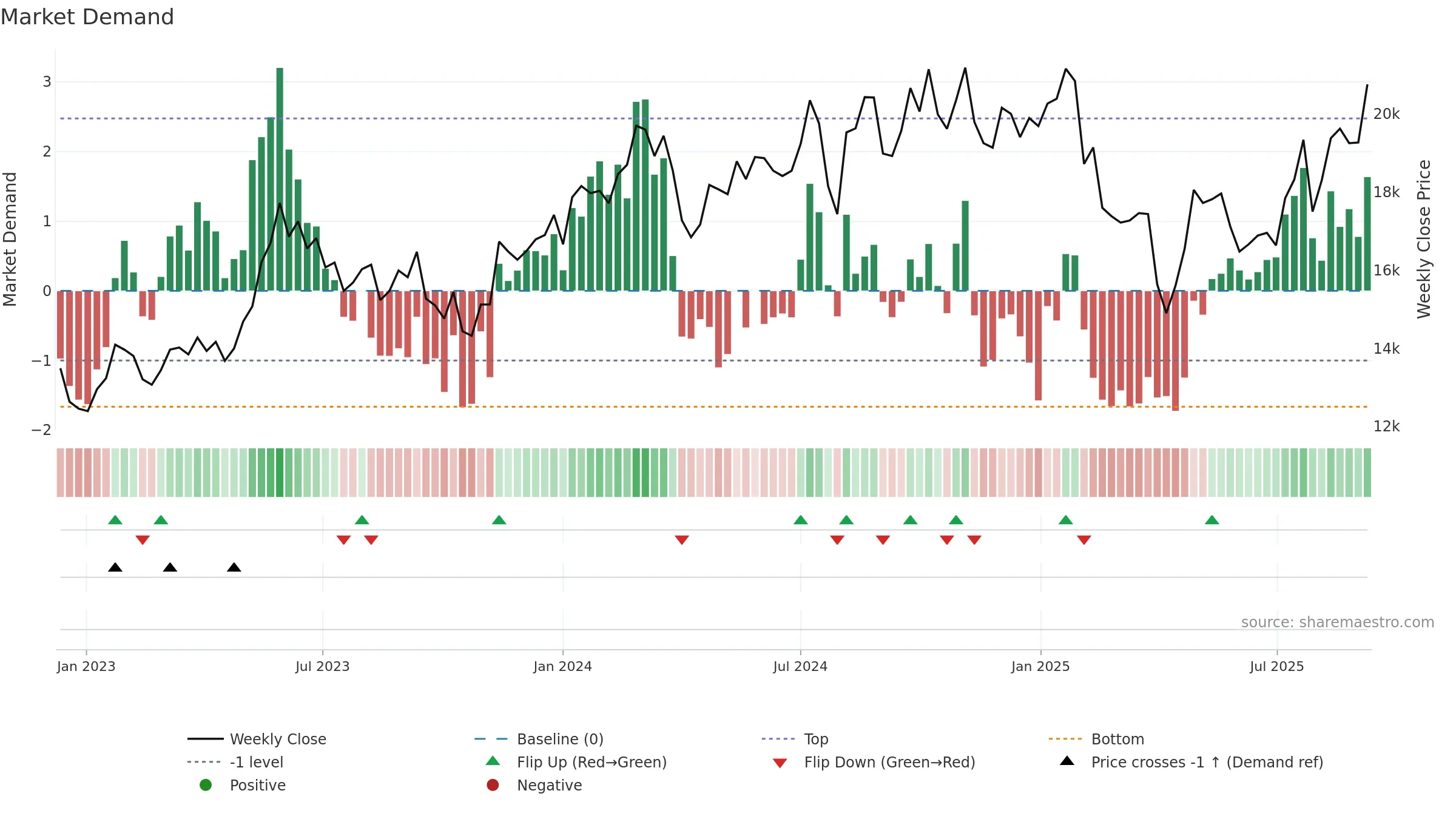
Task: Click the Market Demand chart title
Action: (87, 17)
